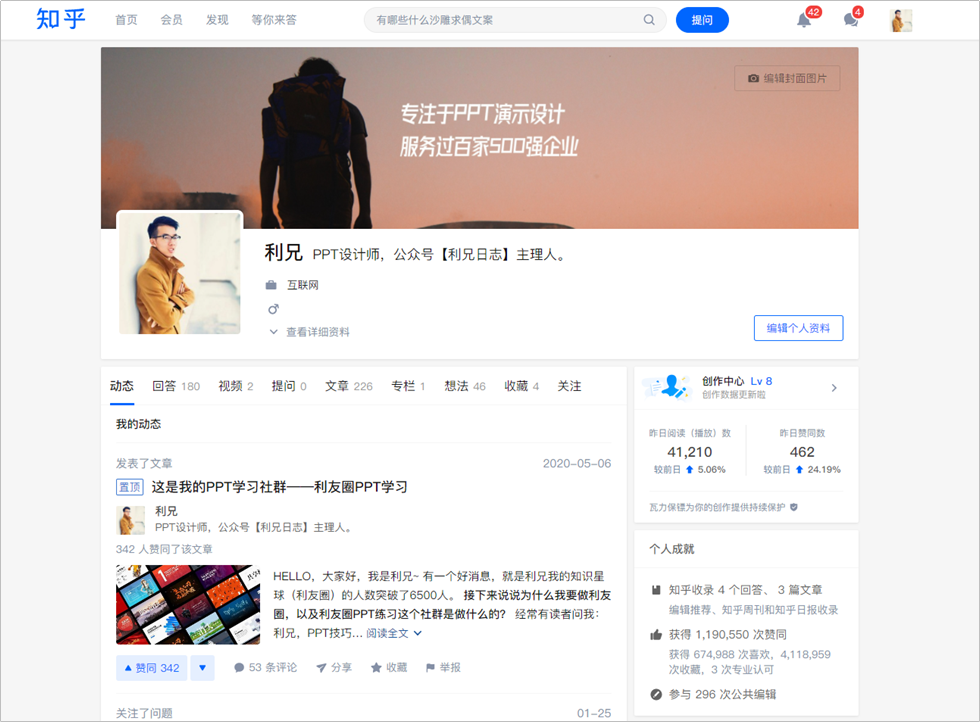Switch to 文章 226 tab
The image size is (980, 722).
(349, 386)
